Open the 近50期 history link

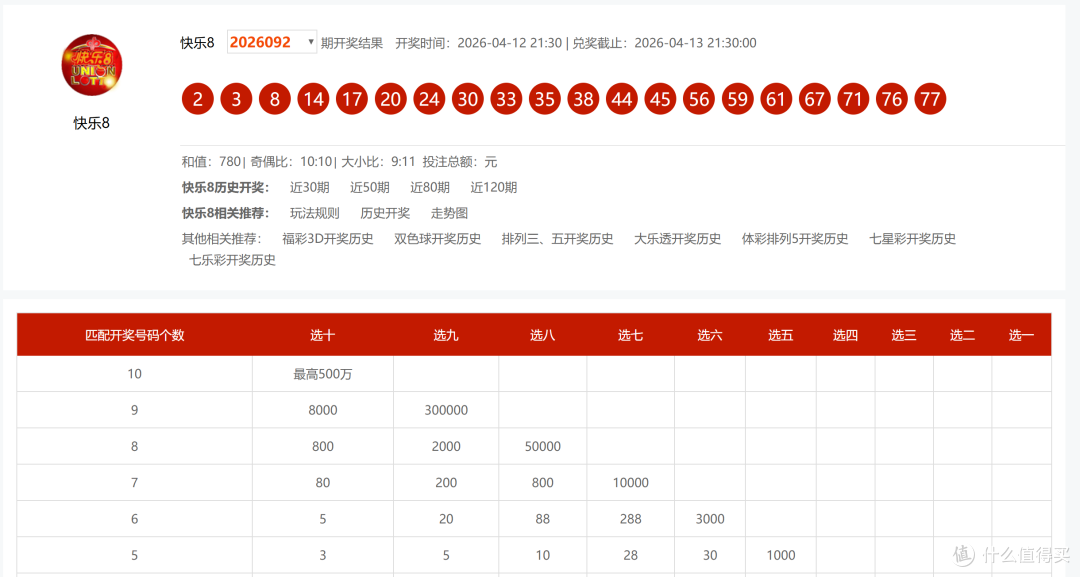click(370, 187)
